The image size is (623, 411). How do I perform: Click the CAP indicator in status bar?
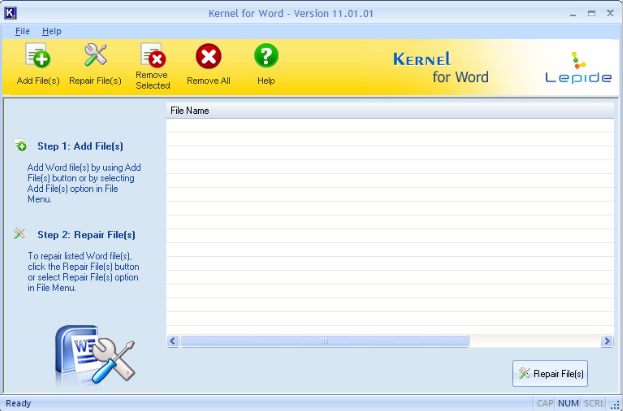click(545, 403)
